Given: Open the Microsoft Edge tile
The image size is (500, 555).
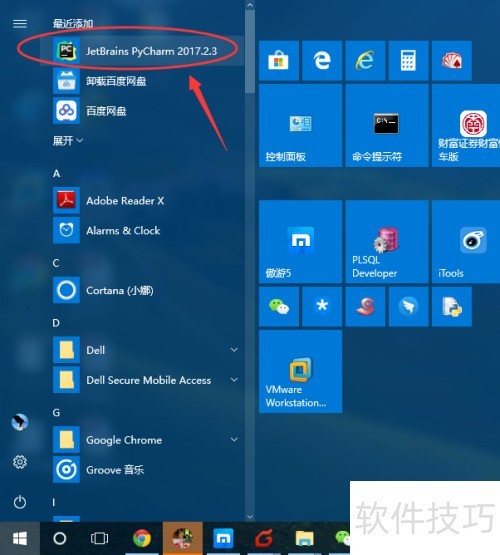Looking at the screenshot, I should [x=322, y=61].
